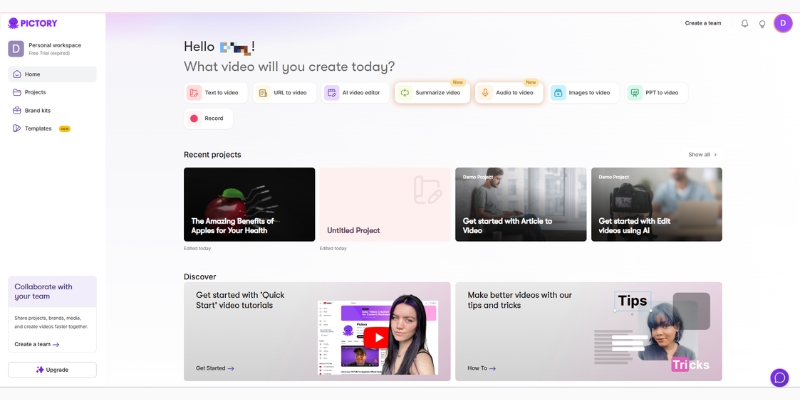The width and height of the screenshot is (800, 400).
Task: Click the arrow next to How To
Action: click(x=492, y=368)
